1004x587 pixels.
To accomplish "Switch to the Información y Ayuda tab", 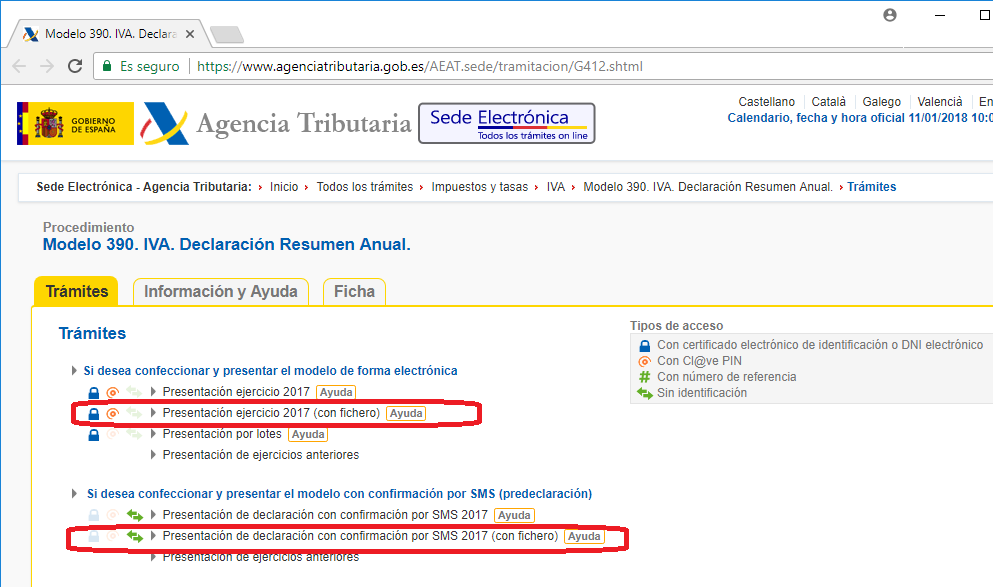I will coord(220,291).
